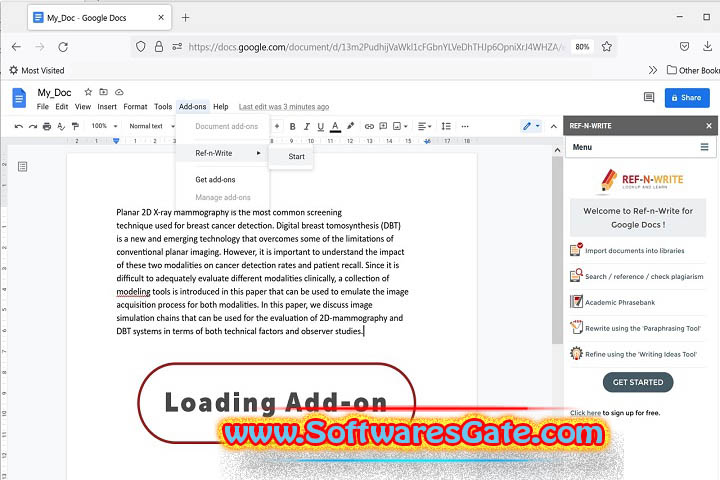The image size is (720, 480).
Task: Click the 80% zoom indicator in address bar
Action: (x=582, y=47)
